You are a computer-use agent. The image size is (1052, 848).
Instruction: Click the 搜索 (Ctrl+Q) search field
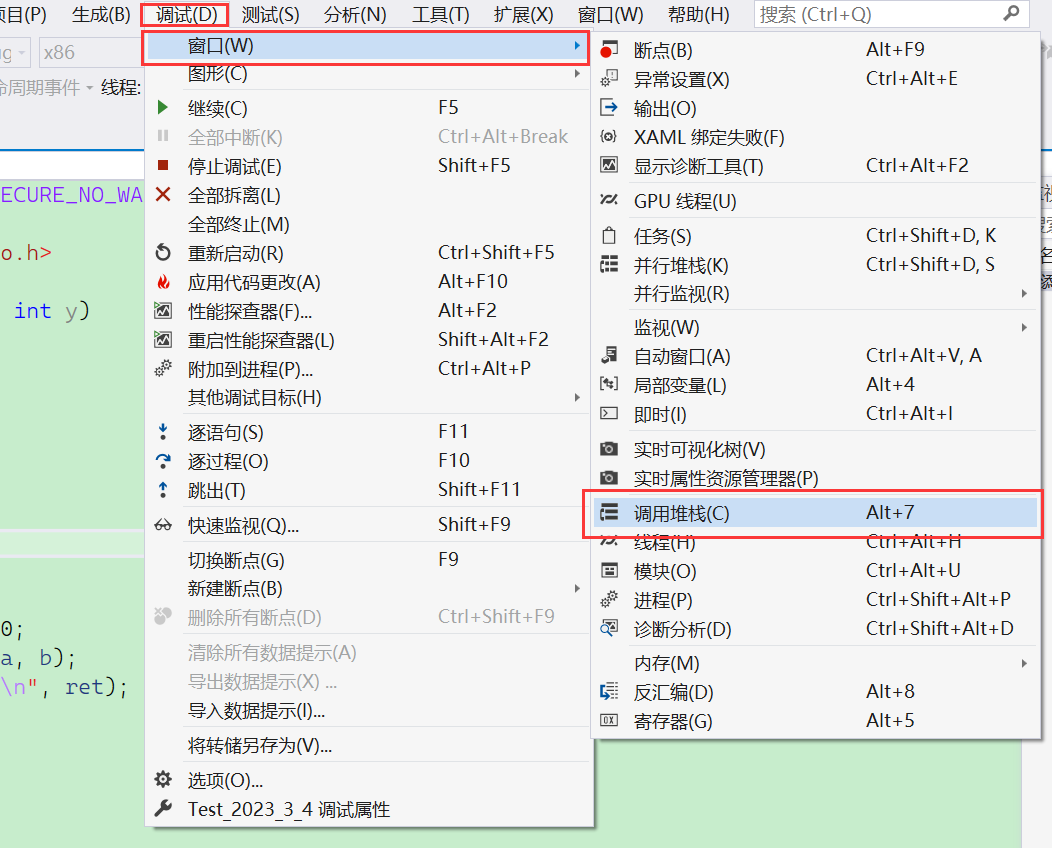tap(880, 15)
